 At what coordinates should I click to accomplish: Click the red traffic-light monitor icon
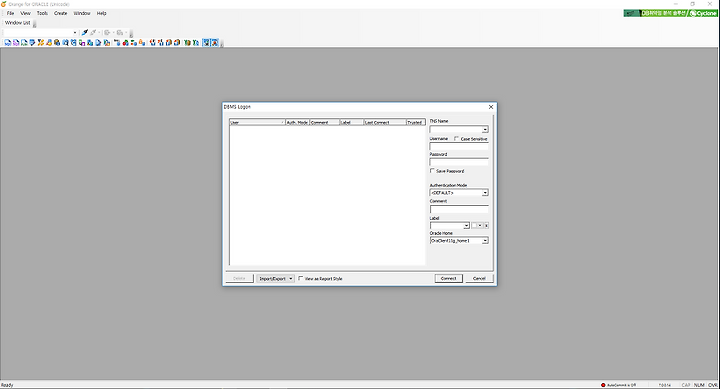coord(125,43)
